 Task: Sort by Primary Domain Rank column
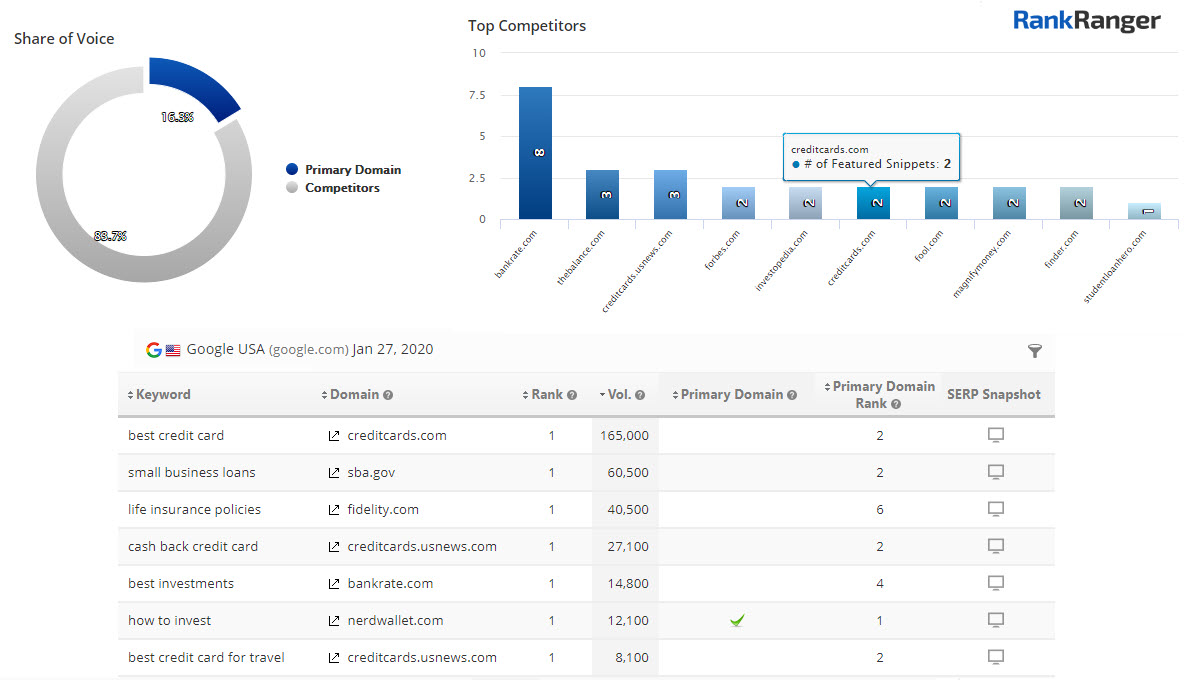click(x=882, y=394)
